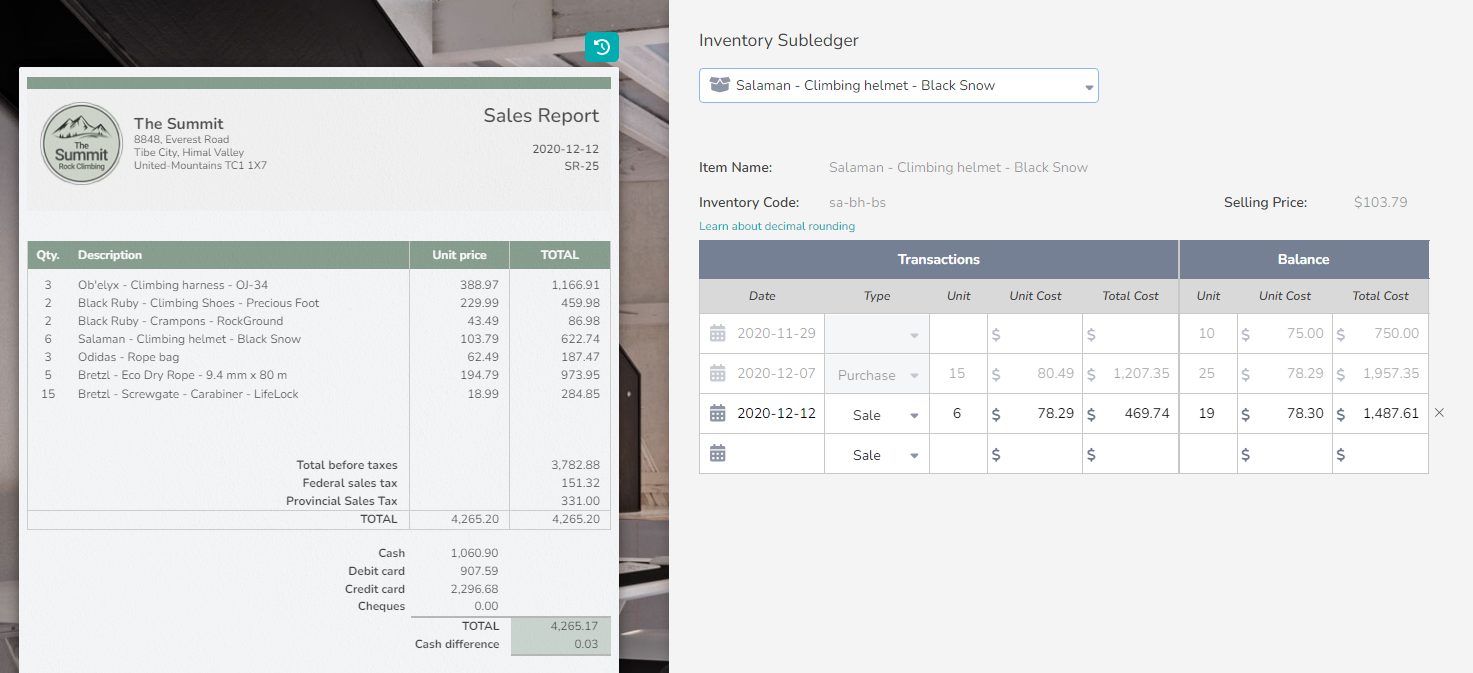Click the Transactions table header

[938, 259]
